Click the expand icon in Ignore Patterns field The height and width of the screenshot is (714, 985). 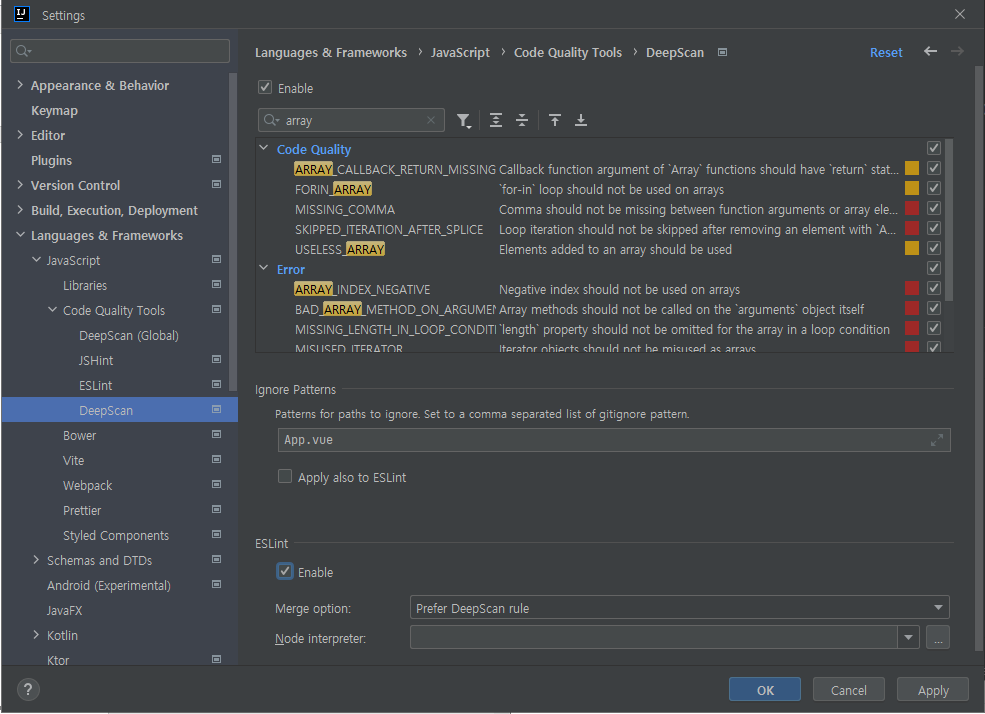tap(937, 440)
